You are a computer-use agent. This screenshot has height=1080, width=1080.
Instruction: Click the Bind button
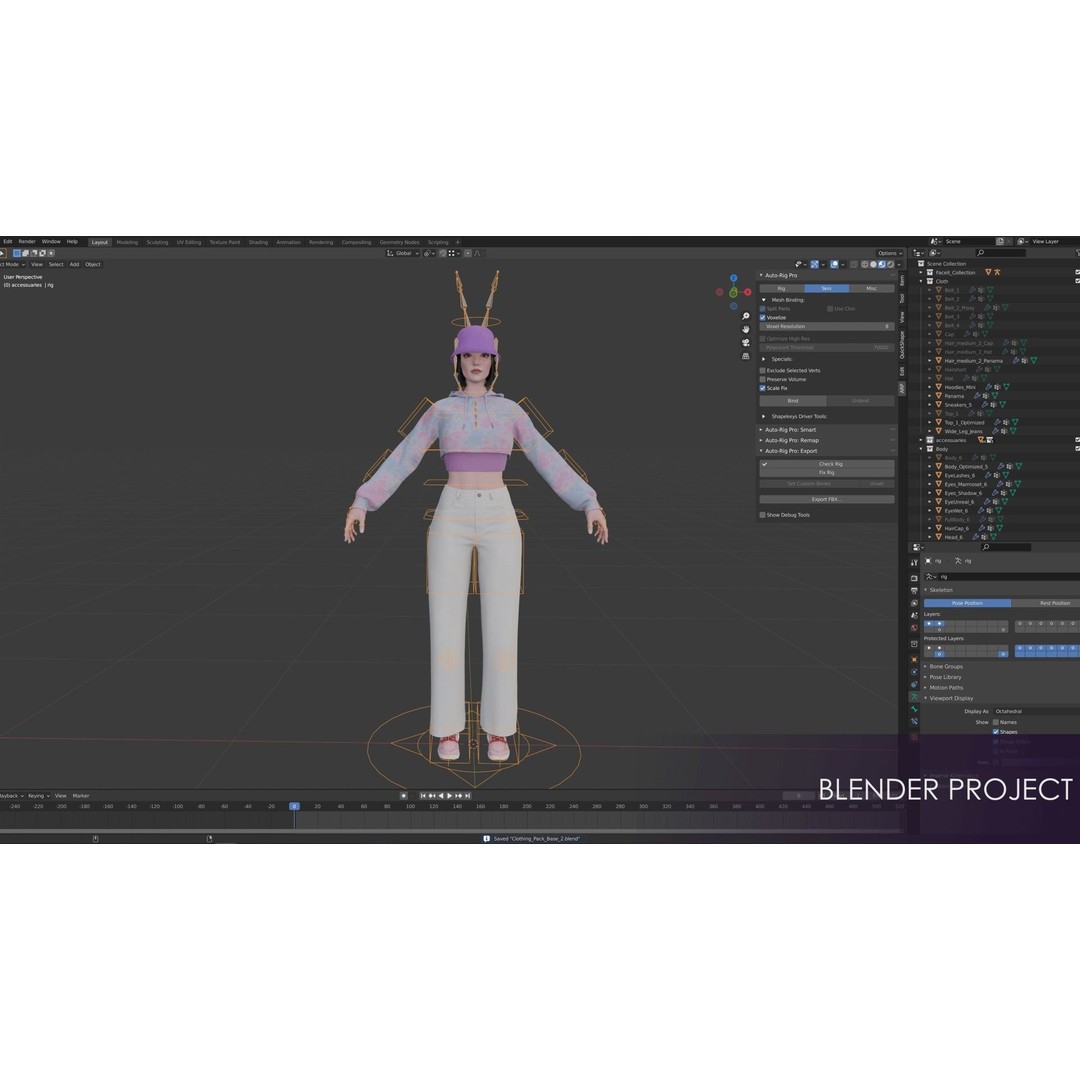[793, 401]
